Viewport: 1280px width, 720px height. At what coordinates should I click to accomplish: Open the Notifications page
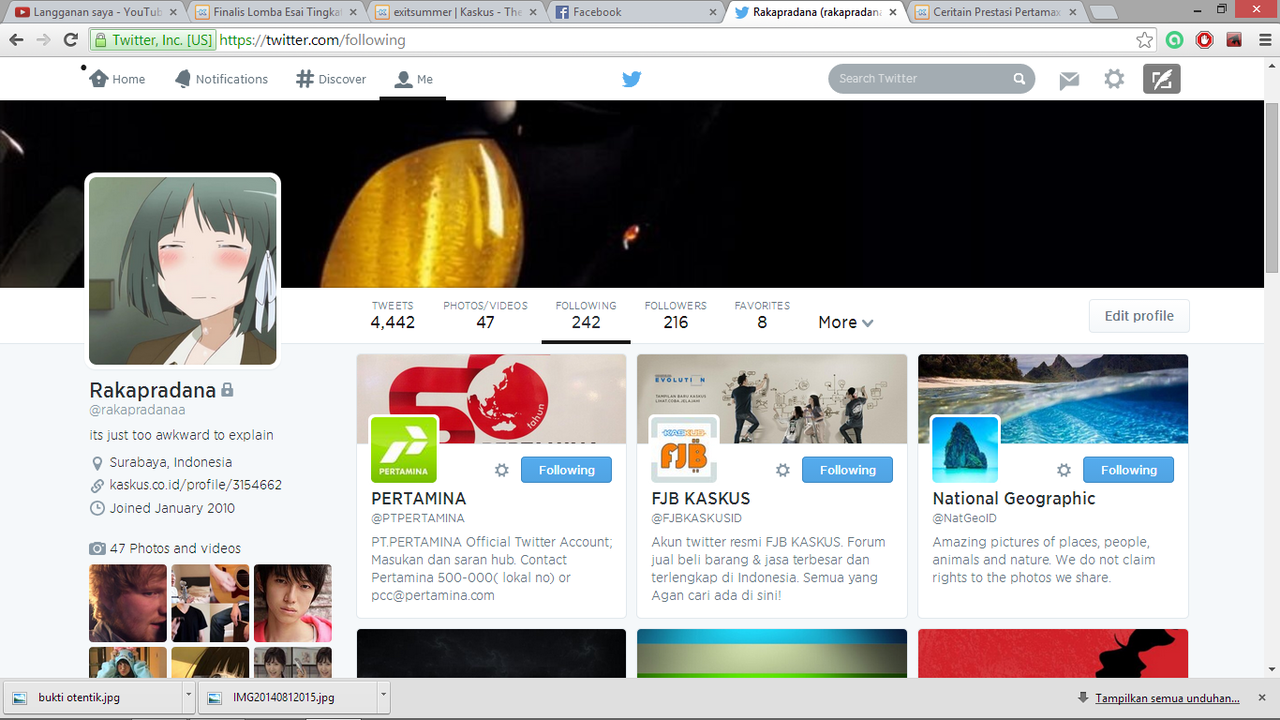tap(221, 79)
